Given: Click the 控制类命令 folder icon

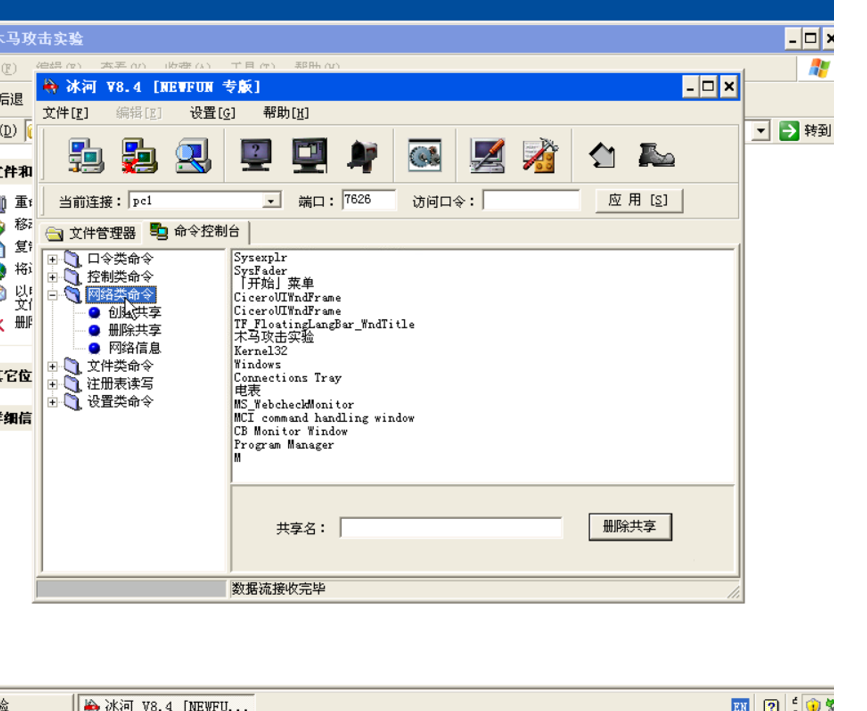Looking at the screenshot, I should [x=72, y=276].
